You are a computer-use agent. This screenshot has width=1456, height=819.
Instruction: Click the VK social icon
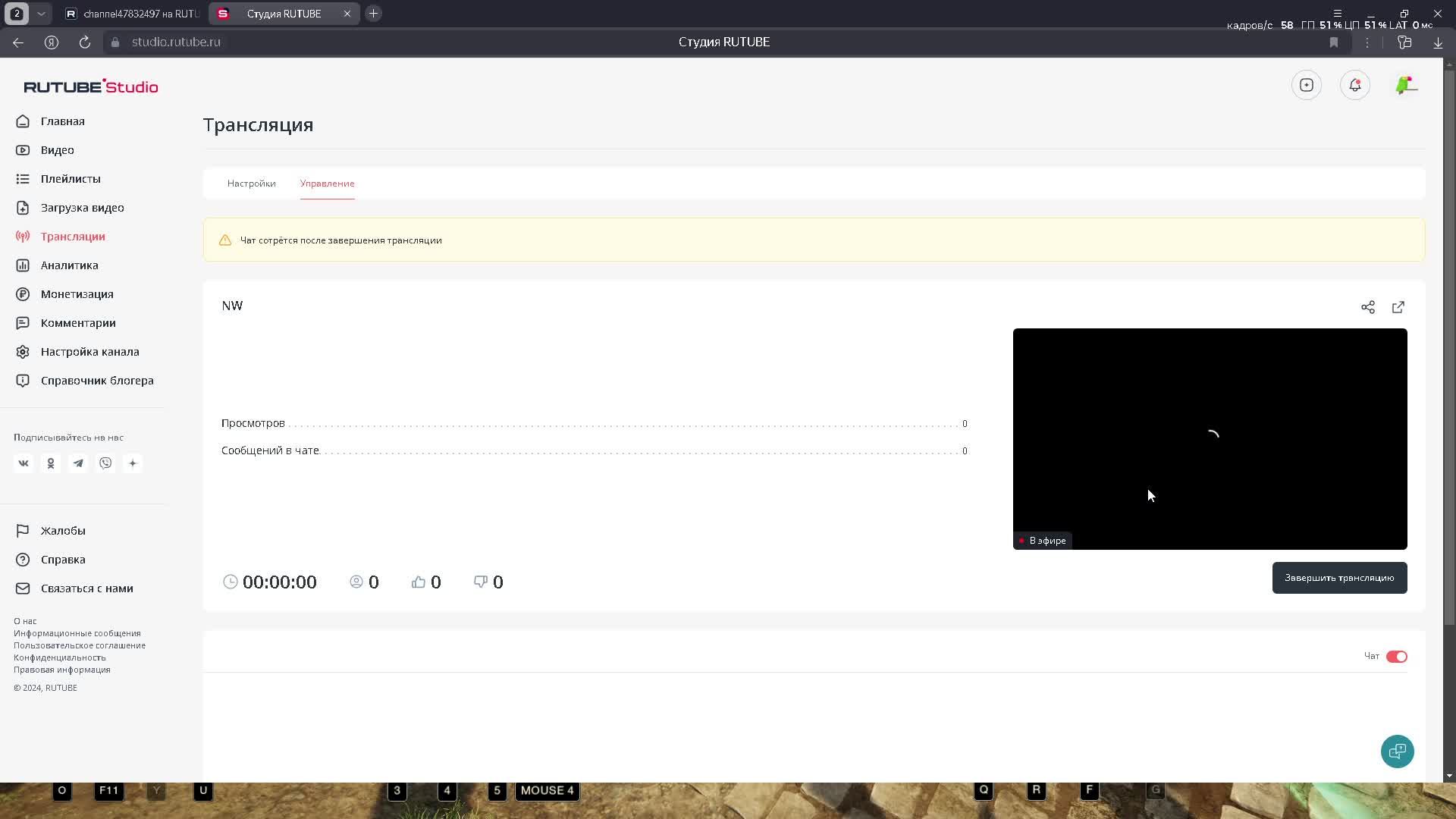[24, 463]
